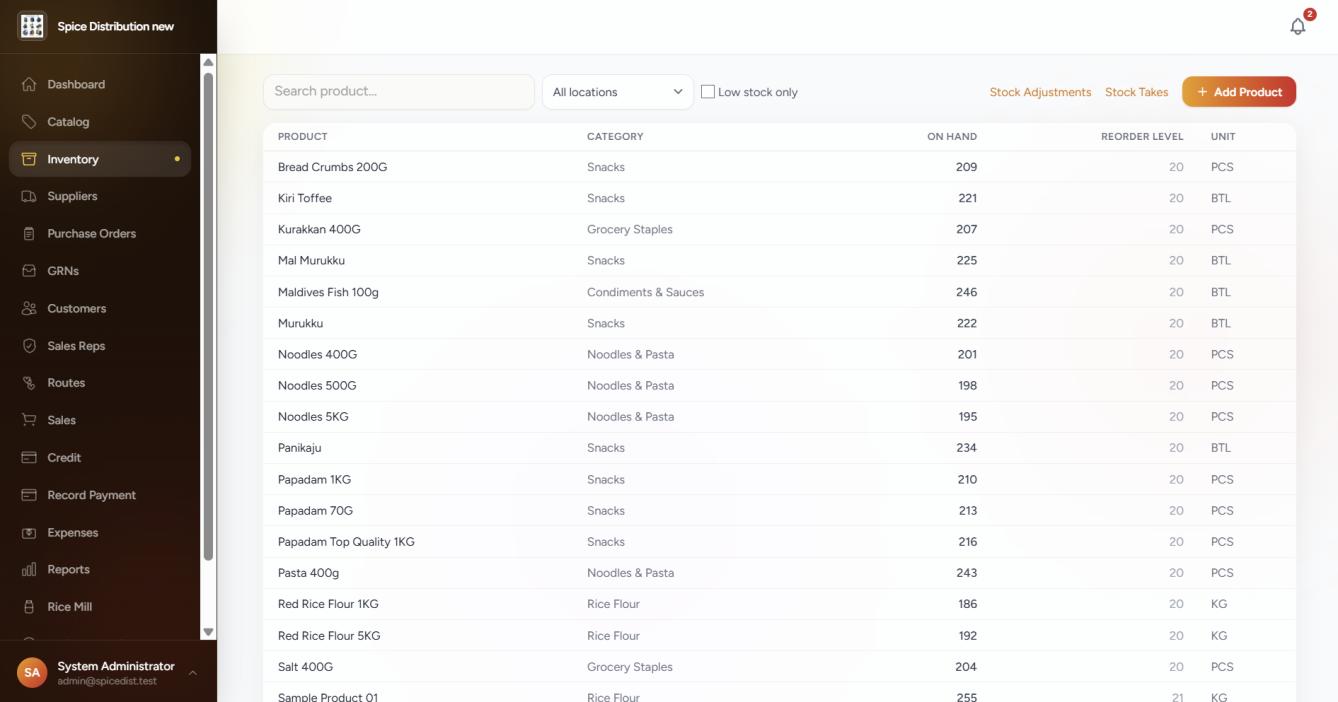The width and height of the screenshot is (1338, 702).
Task: Click the sidebar scroll down arrow
Action: pyautogui.click(x=208, y=632)
